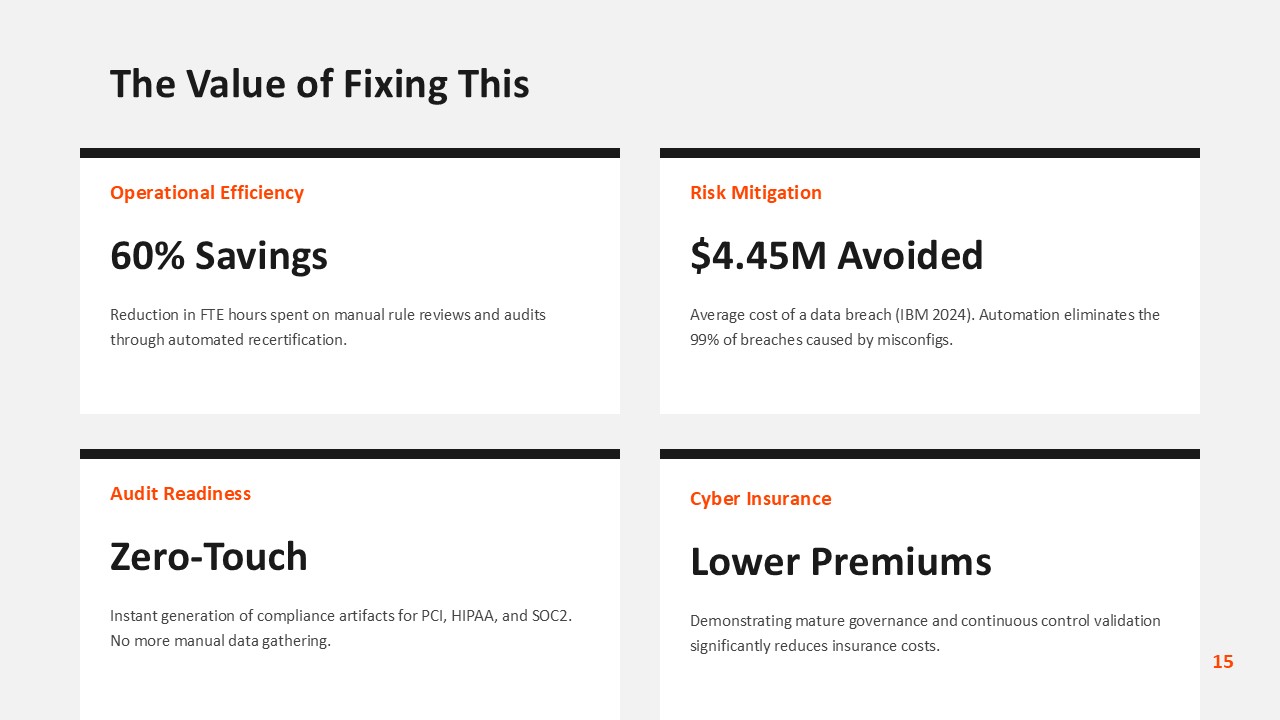Click the 'Zero-Touch' headline text
This screenshot has height=720, width=1280.
[x=209, y=557]
